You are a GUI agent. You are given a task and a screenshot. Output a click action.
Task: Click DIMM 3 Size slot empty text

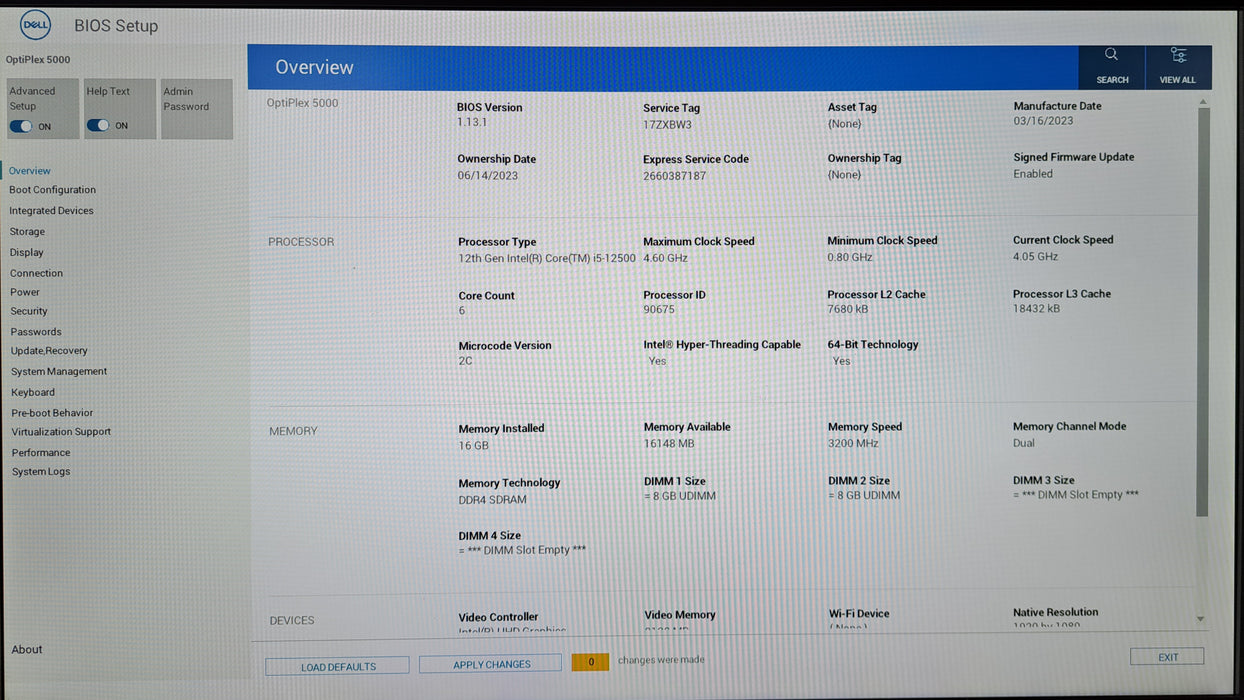pyautogui.click(x=1076, y=495)
